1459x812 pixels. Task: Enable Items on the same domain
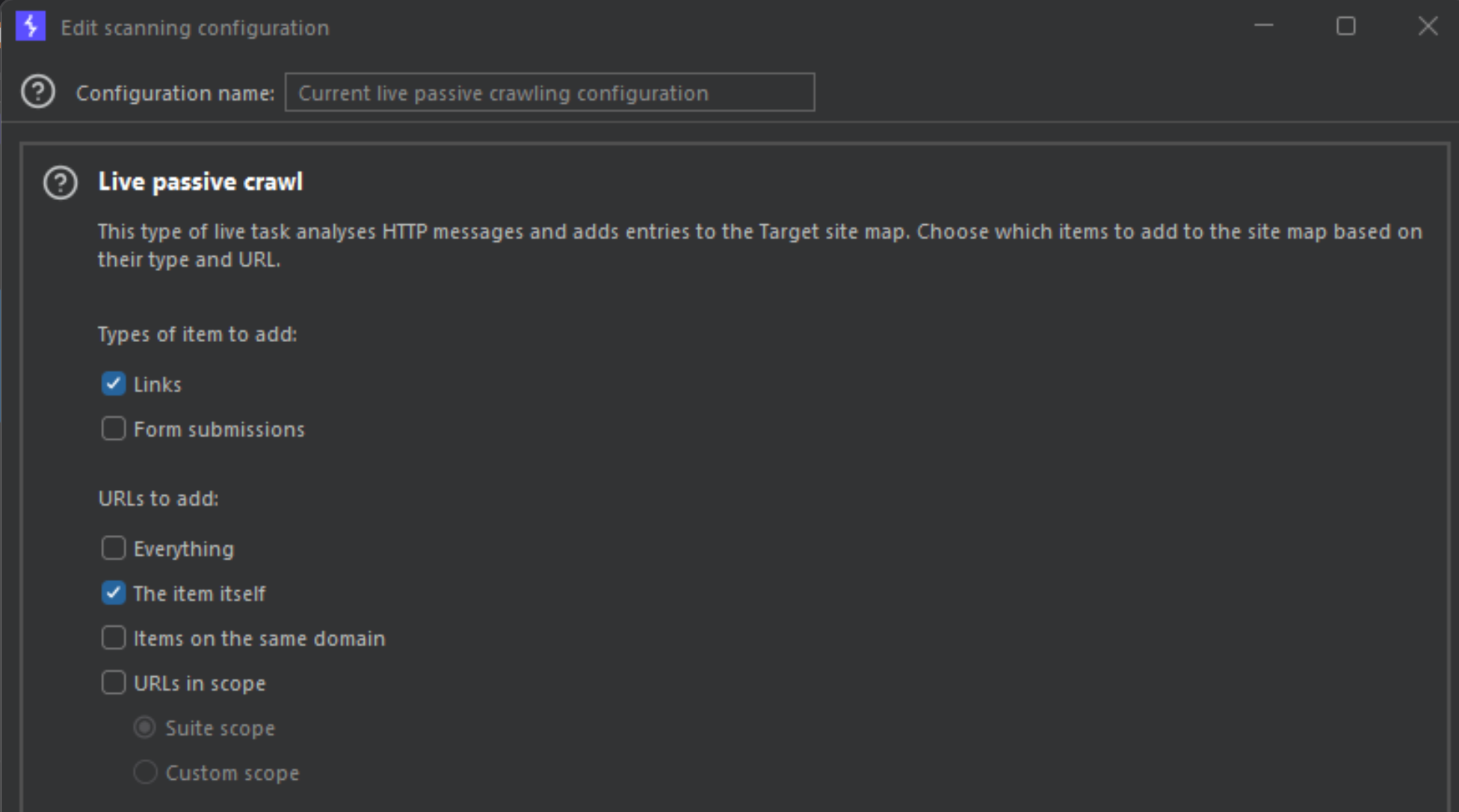[x=114, y=638]
